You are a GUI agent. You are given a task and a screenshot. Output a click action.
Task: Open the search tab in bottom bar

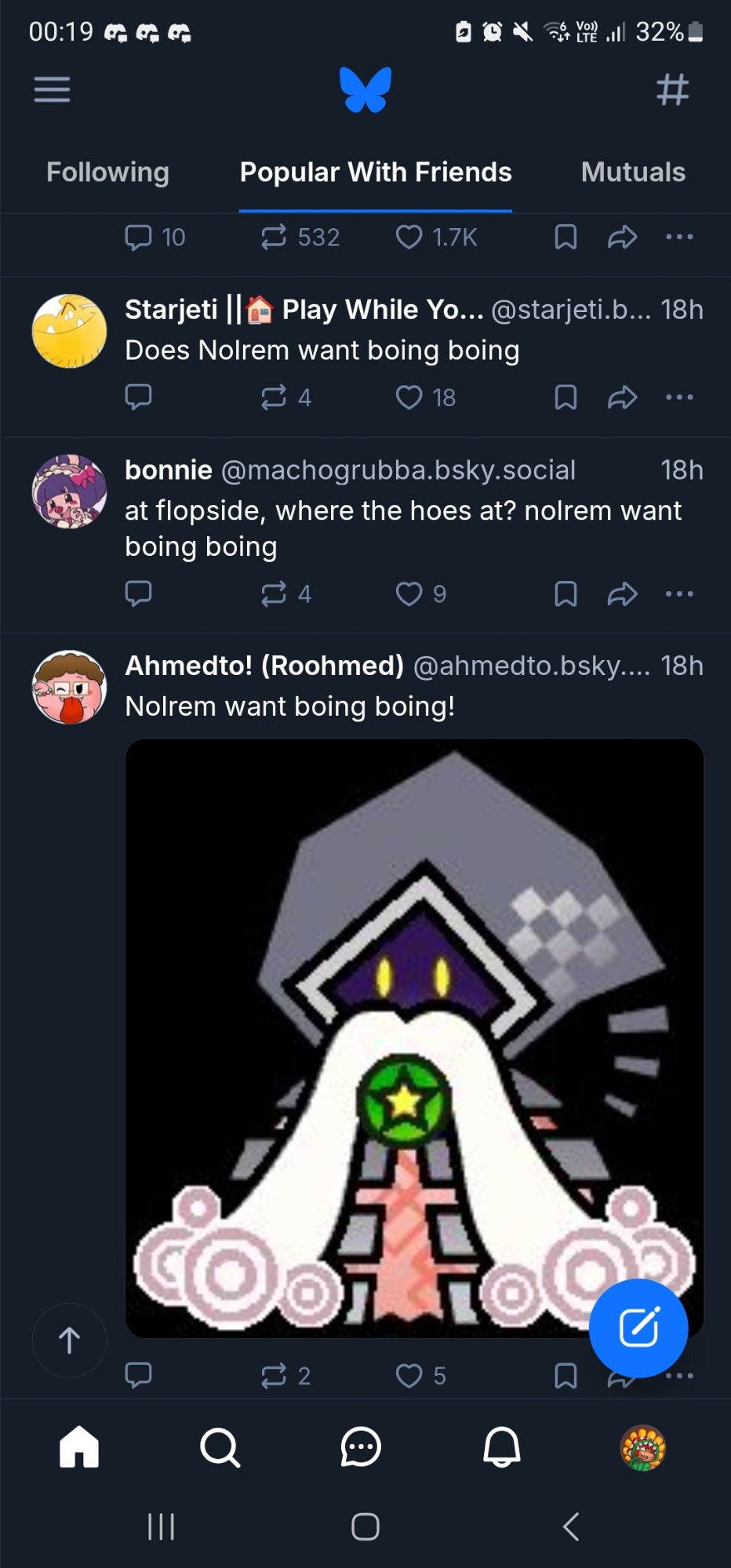[220, 1447]
